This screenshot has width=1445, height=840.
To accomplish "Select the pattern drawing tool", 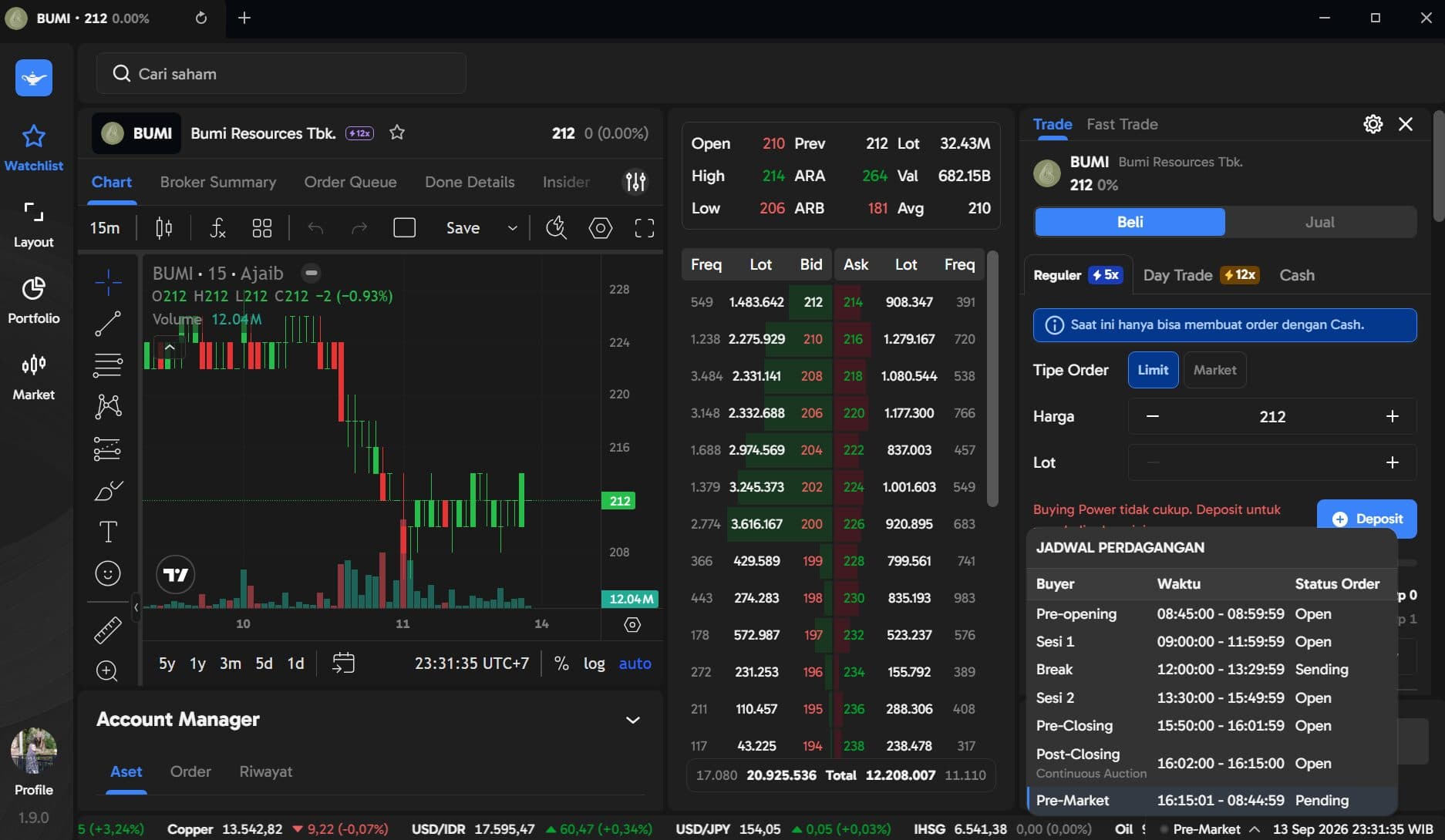I will point(108,406).
